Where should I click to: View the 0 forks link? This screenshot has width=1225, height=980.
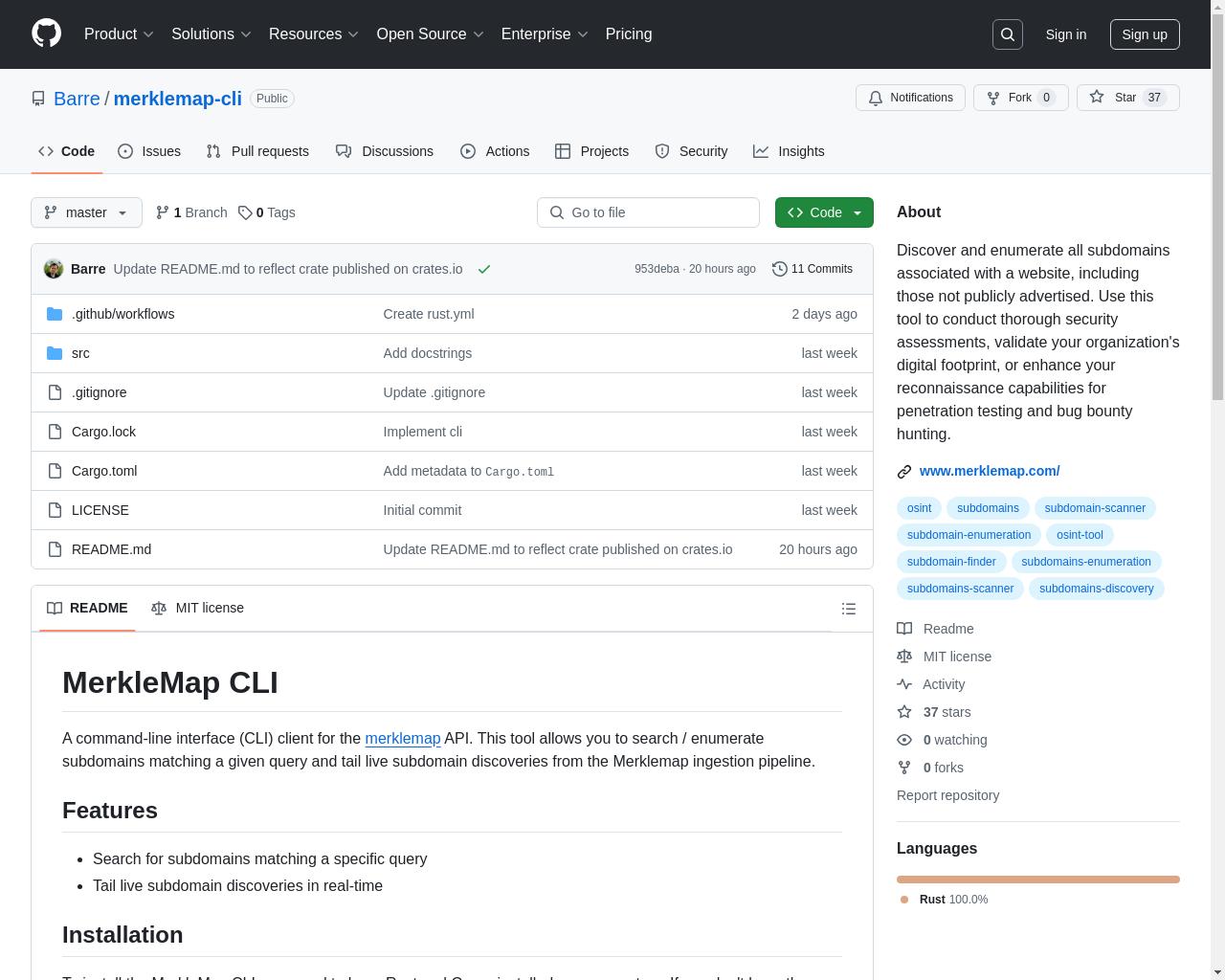point(930,768)
